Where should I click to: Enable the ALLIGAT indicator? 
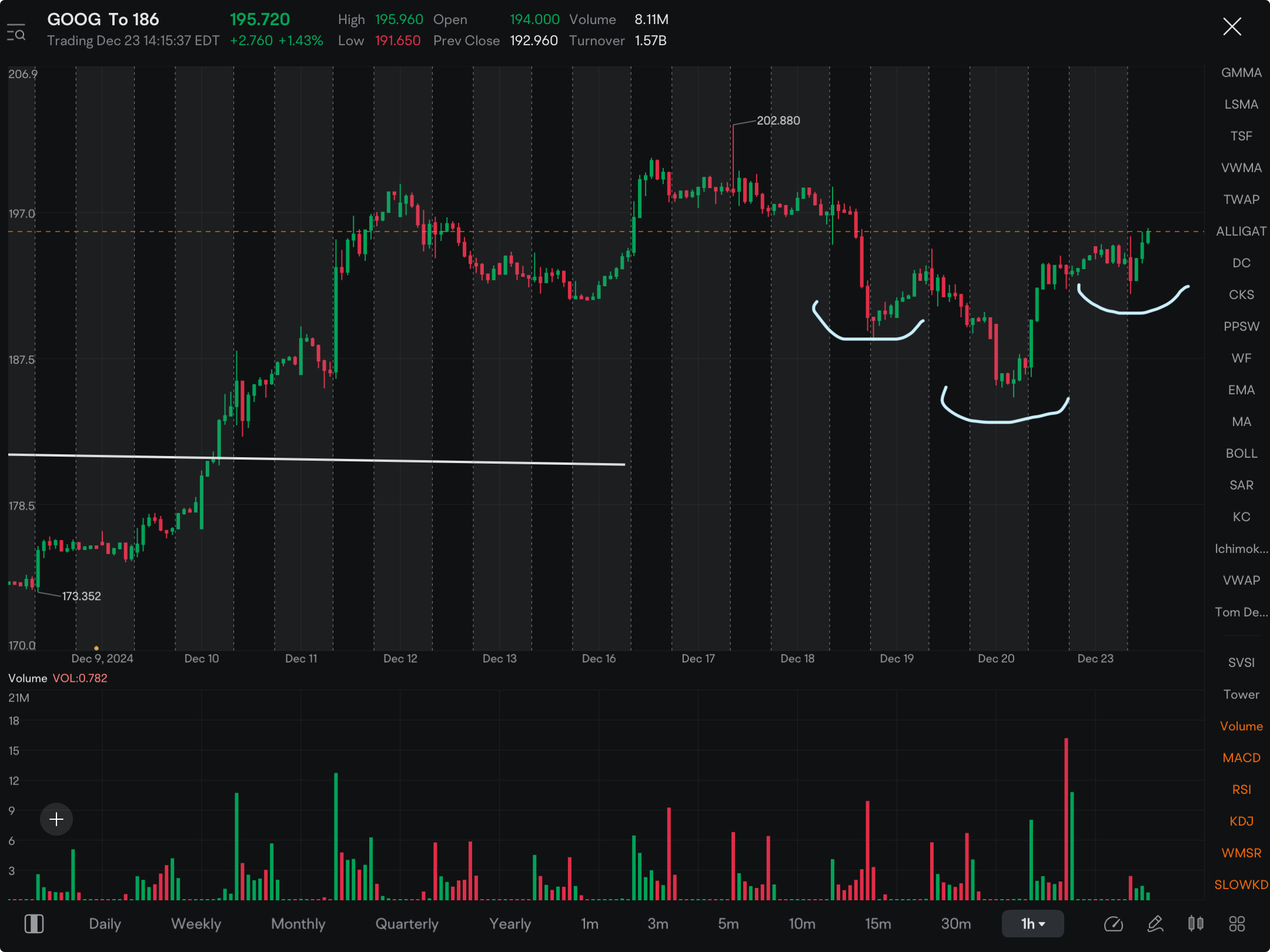click(x=1241, y=232)
